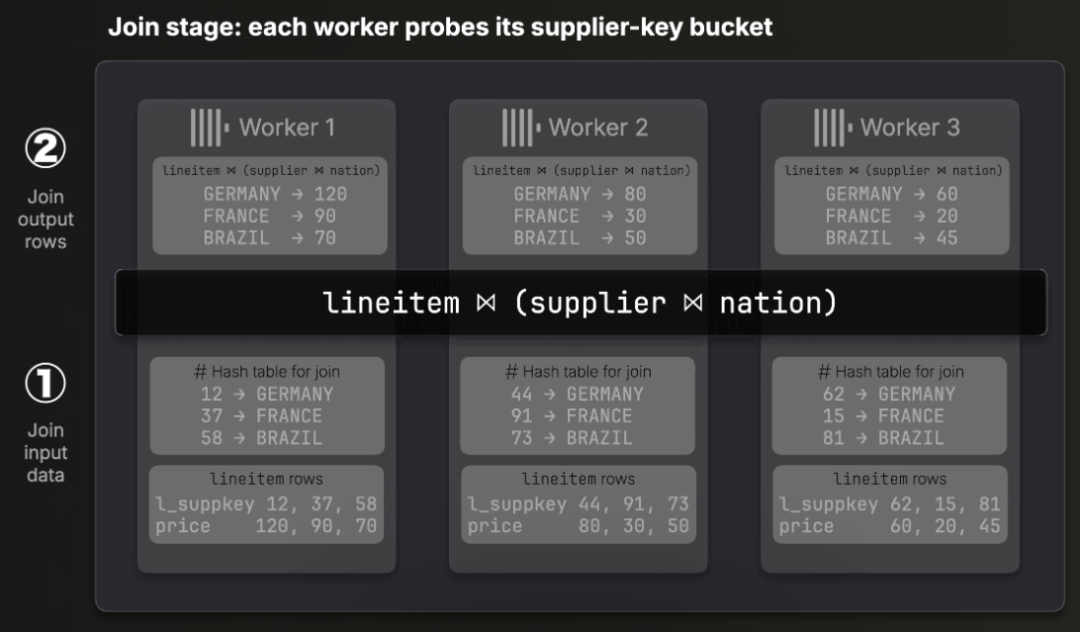Click the "lineitem rows" header under Worker 2
This screenshot has height=632, width=1080.
579,479
